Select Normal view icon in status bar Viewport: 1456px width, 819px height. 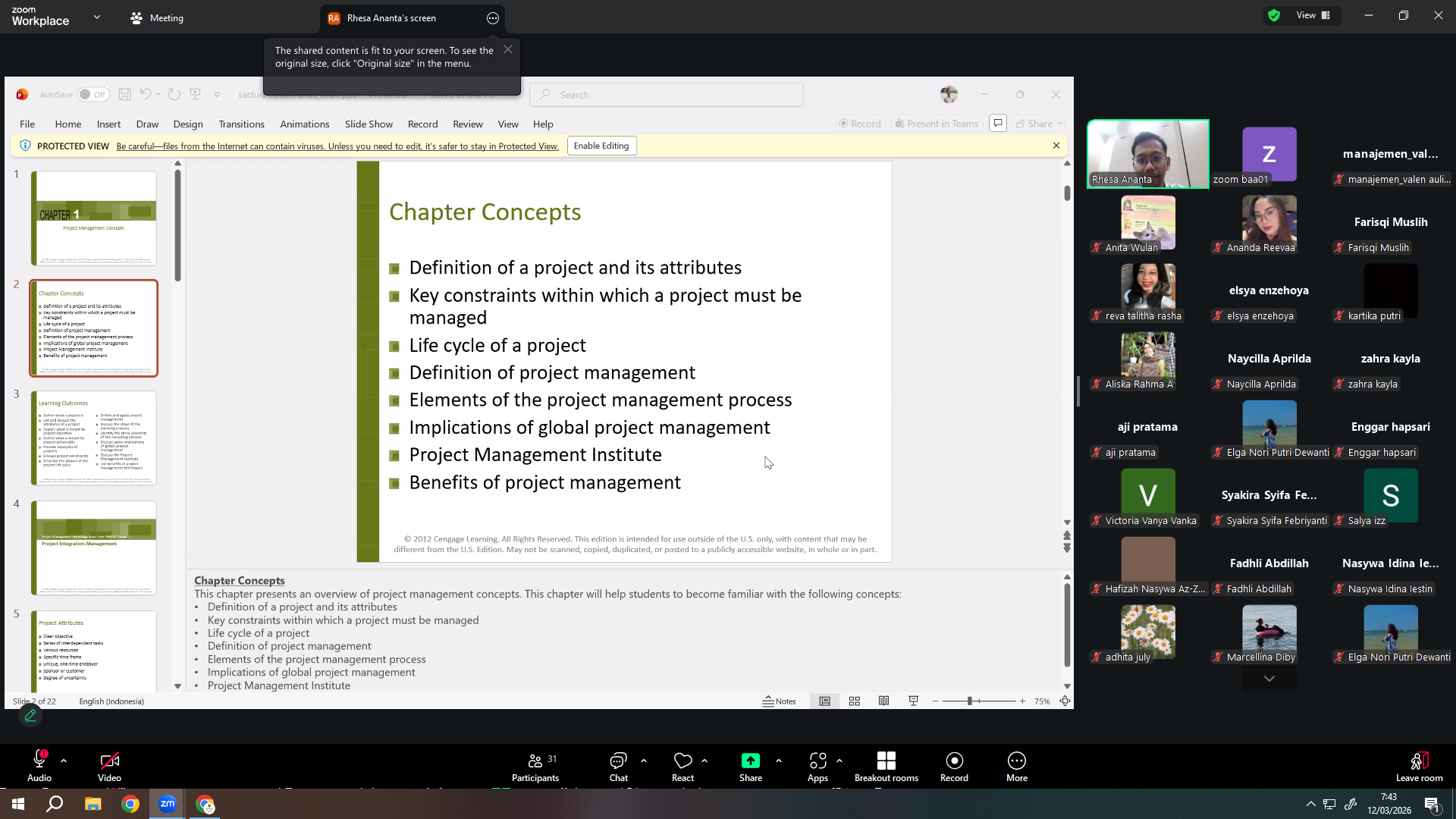tap(825, 701)
